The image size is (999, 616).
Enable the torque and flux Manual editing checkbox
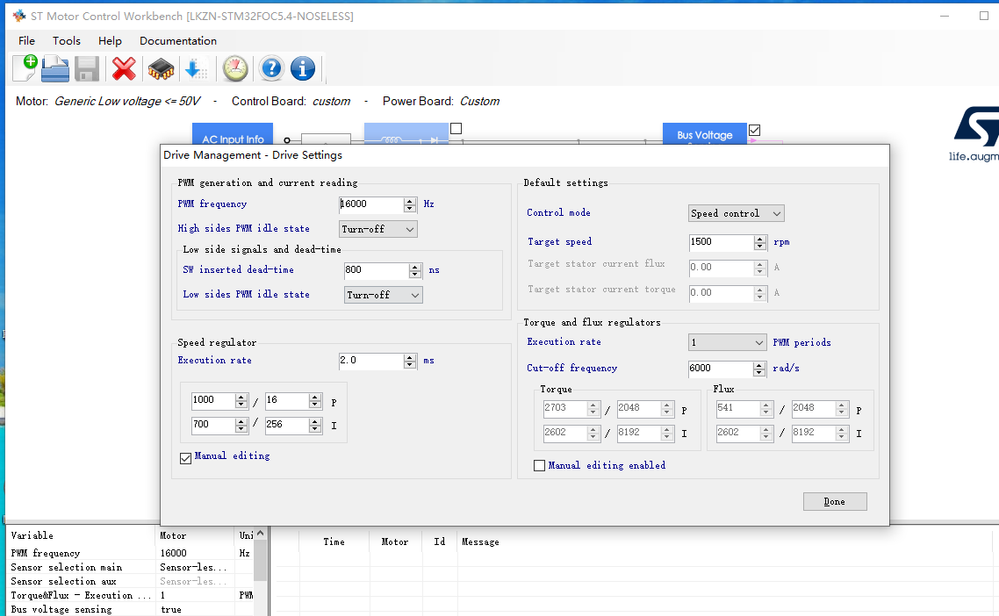(539, 466)
